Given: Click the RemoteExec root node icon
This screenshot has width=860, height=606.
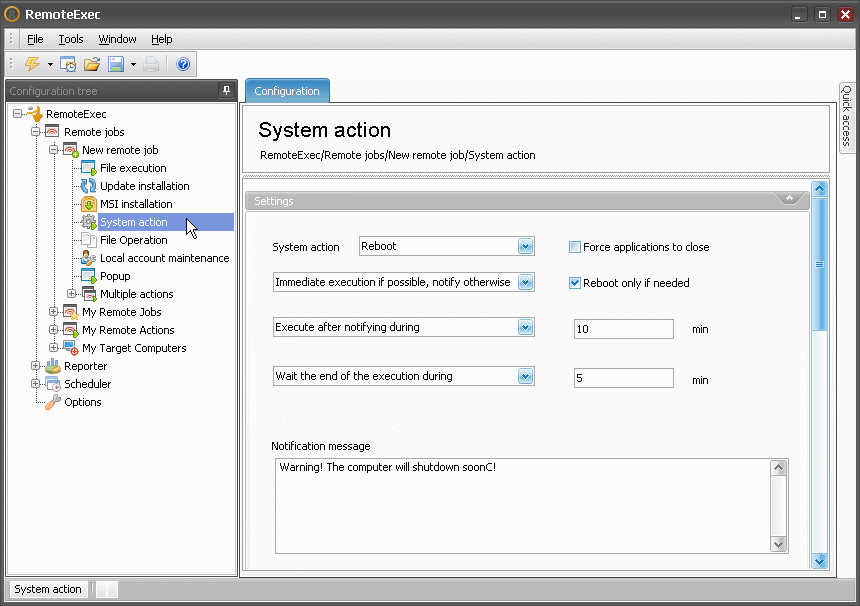Looking at the screenshot, I should point(35,114).
